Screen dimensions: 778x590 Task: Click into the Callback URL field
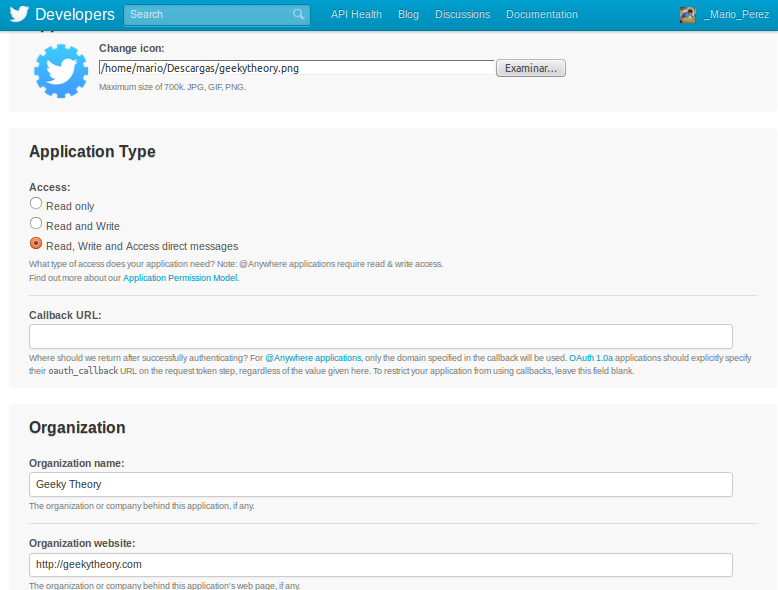coord(381,336)
